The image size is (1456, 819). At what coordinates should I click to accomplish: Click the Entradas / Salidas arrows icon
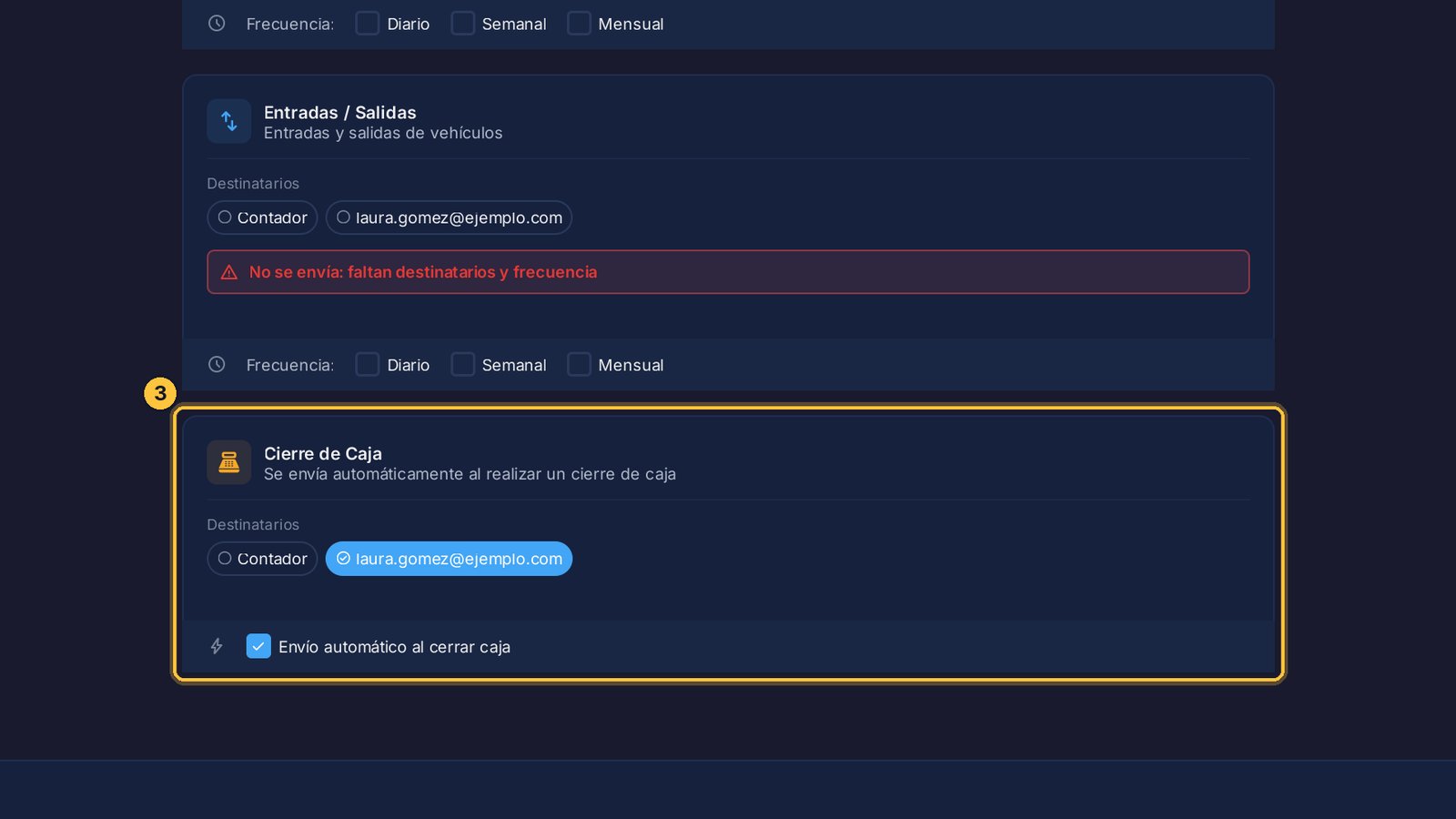[228, 121]
